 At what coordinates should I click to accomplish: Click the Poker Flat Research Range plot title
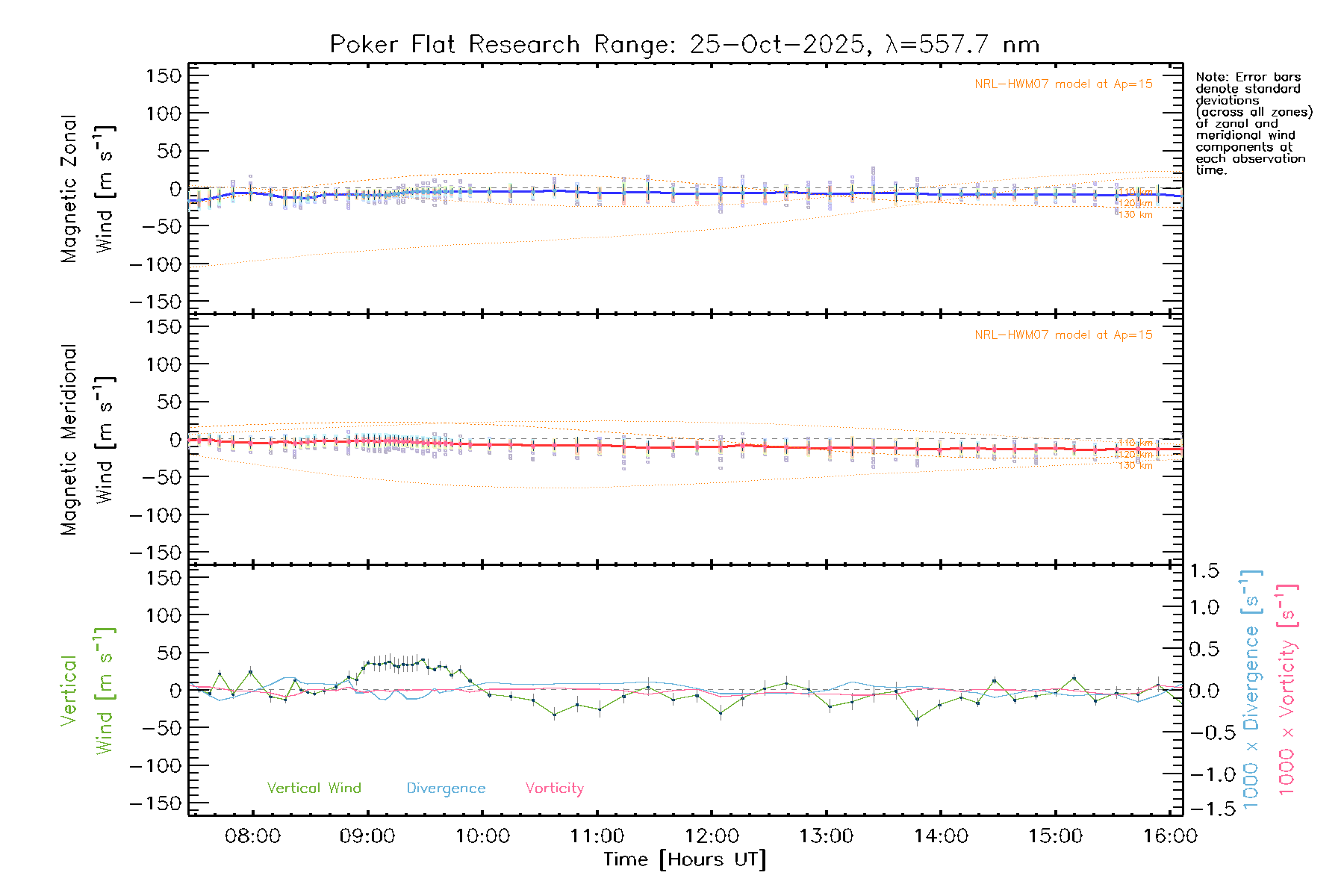tap(684, 45)
